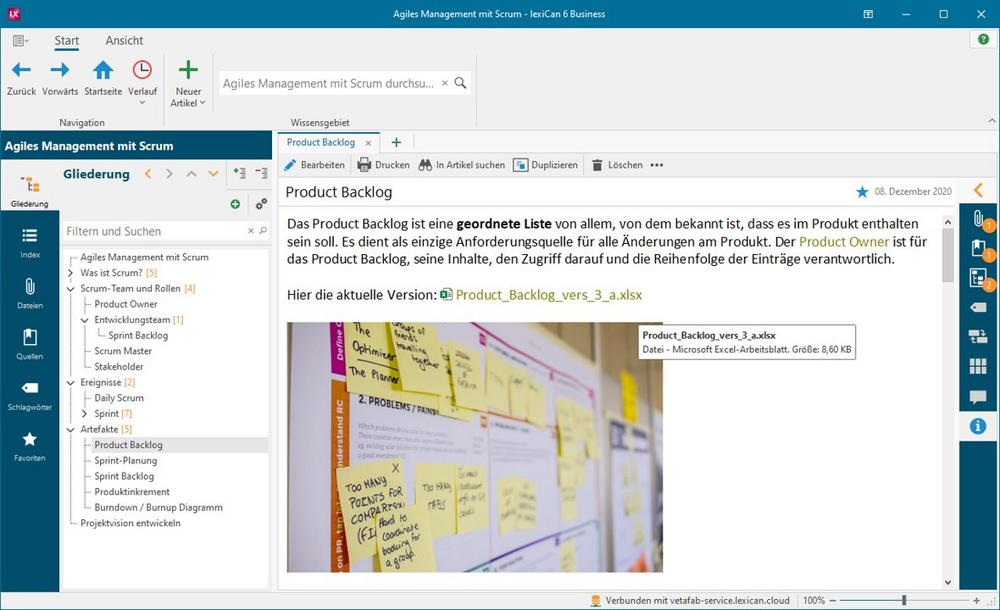The width and height of the screenshot is (1000, 610).
Task: Open the Product_Backlog_vers_3_a.xlsx file link
Action: click(548, 295)
